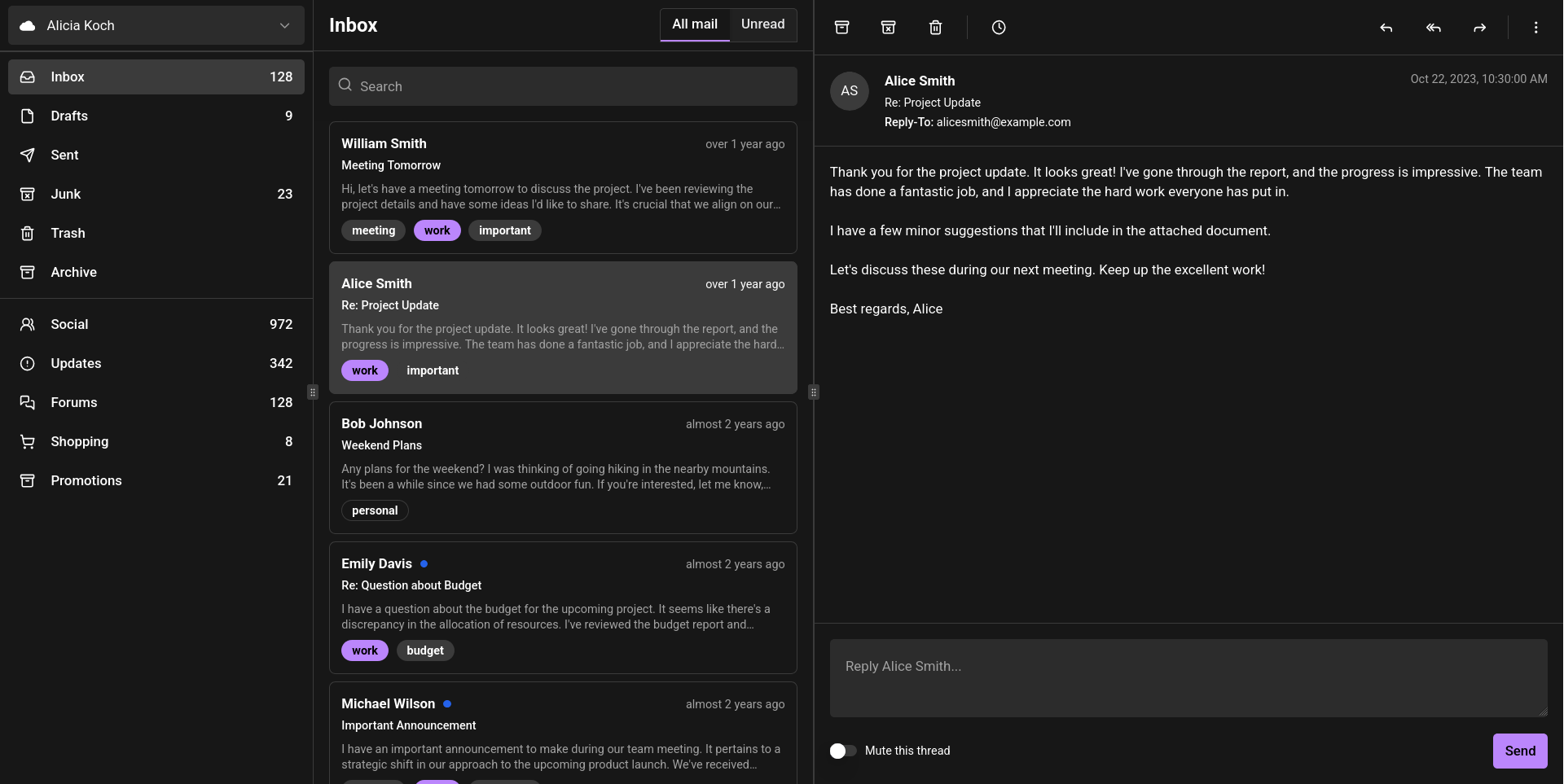The image size is (1564, 784).
Task: Click the Snooze clock icon
Action: point(999,28)
